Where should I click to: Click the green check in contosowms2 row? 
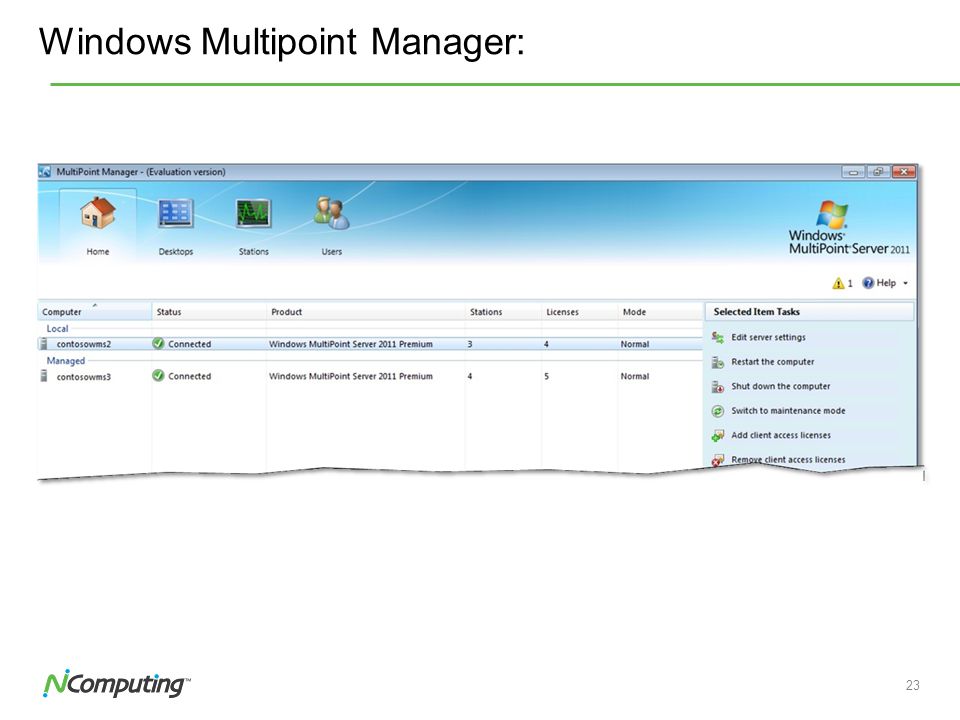pyautogui.click(x=159, y=343)
